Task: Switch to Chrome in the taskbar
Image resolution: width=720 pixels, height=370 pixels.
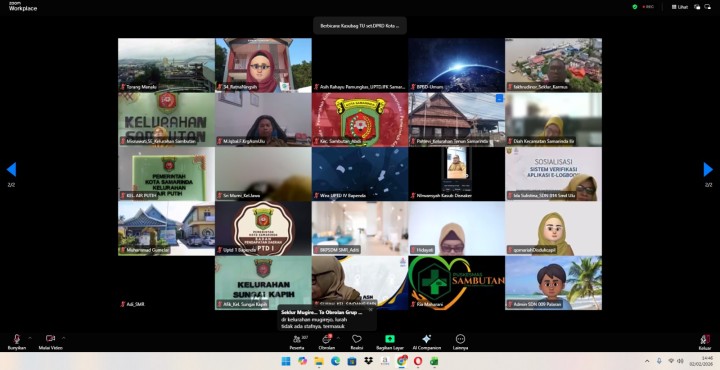Action: point(402,361)
